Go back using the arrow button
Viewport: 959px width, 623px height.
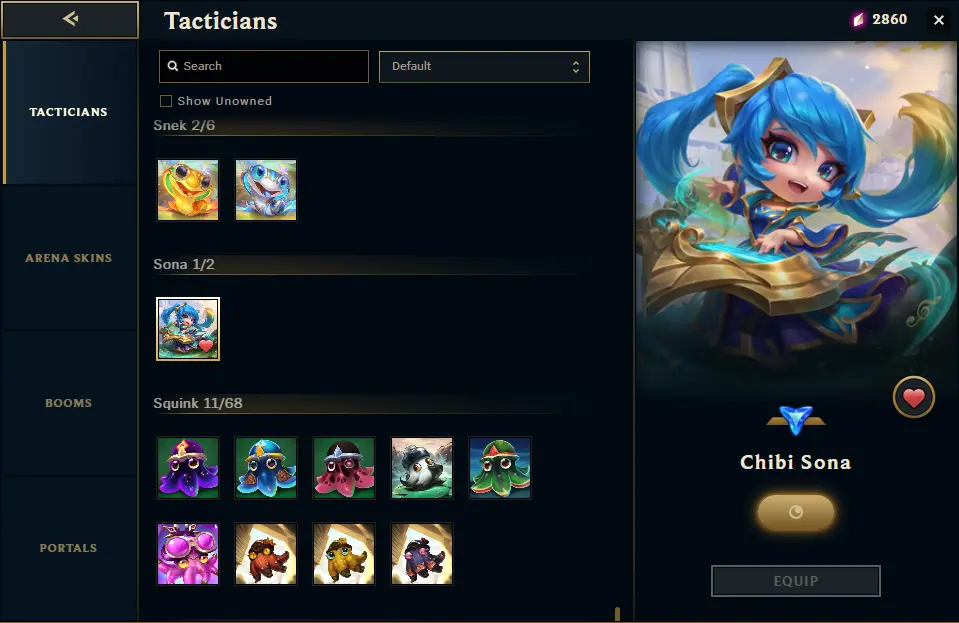70,20
